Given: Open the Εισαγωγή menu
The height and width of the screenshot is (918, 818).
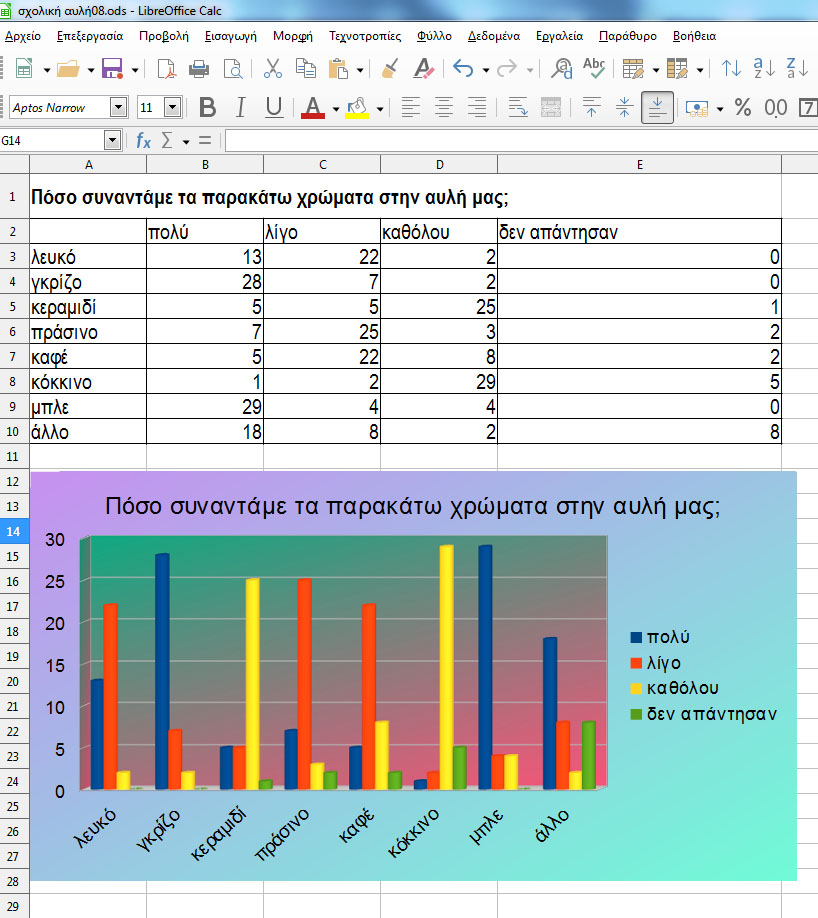Looking at the screenshot, I should tap(231, 36).
